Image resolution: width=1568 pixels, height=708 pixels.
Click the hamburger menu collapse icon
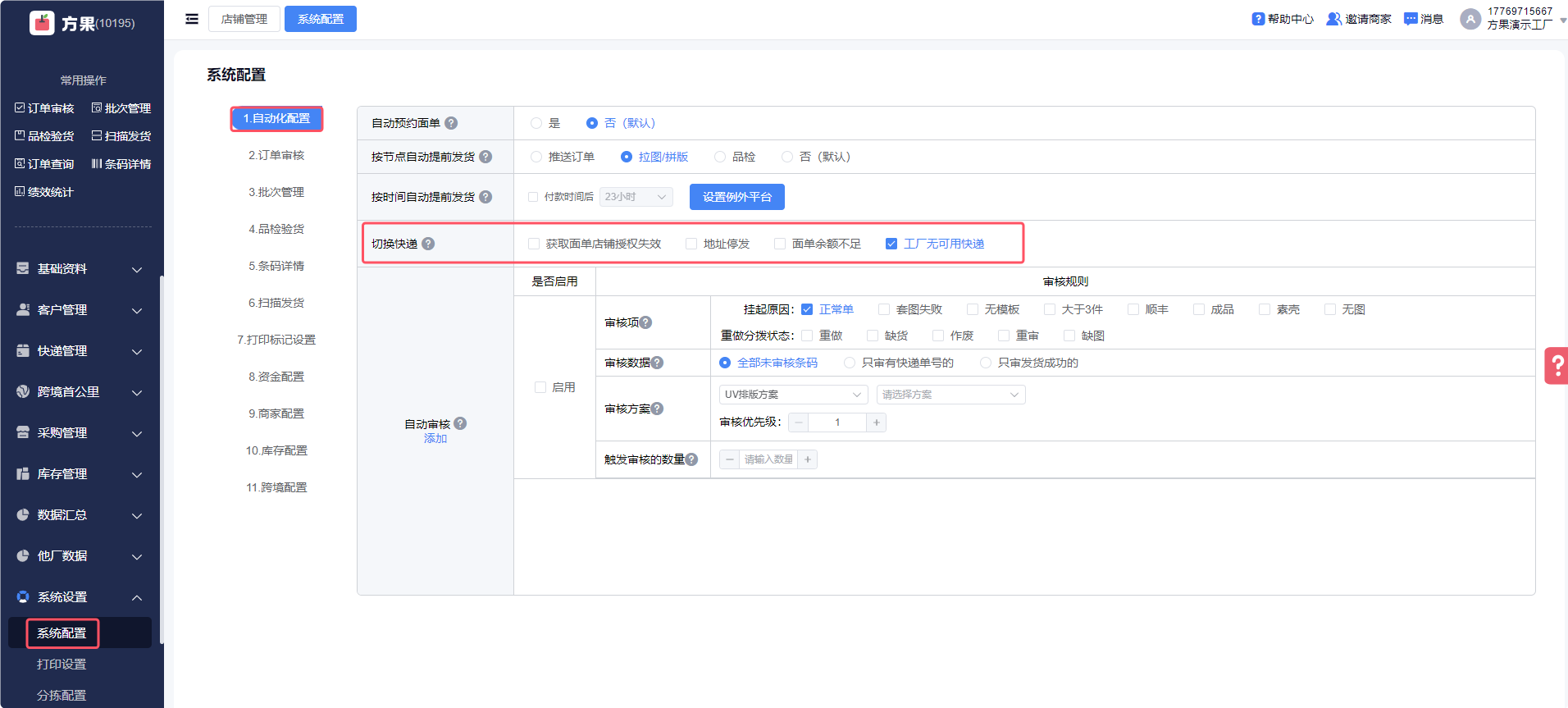click(x=192, y=19)
